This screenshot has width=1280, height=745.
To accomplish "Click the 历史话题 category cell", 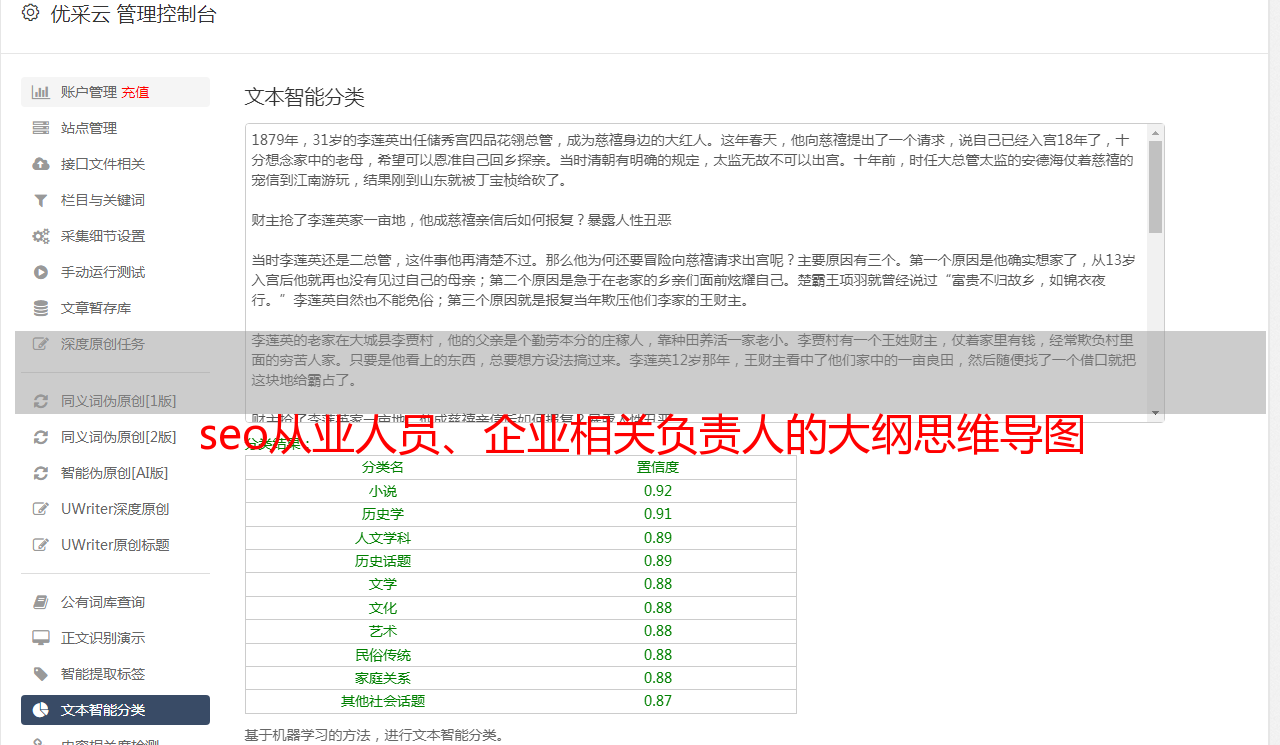I will [383, 561].
